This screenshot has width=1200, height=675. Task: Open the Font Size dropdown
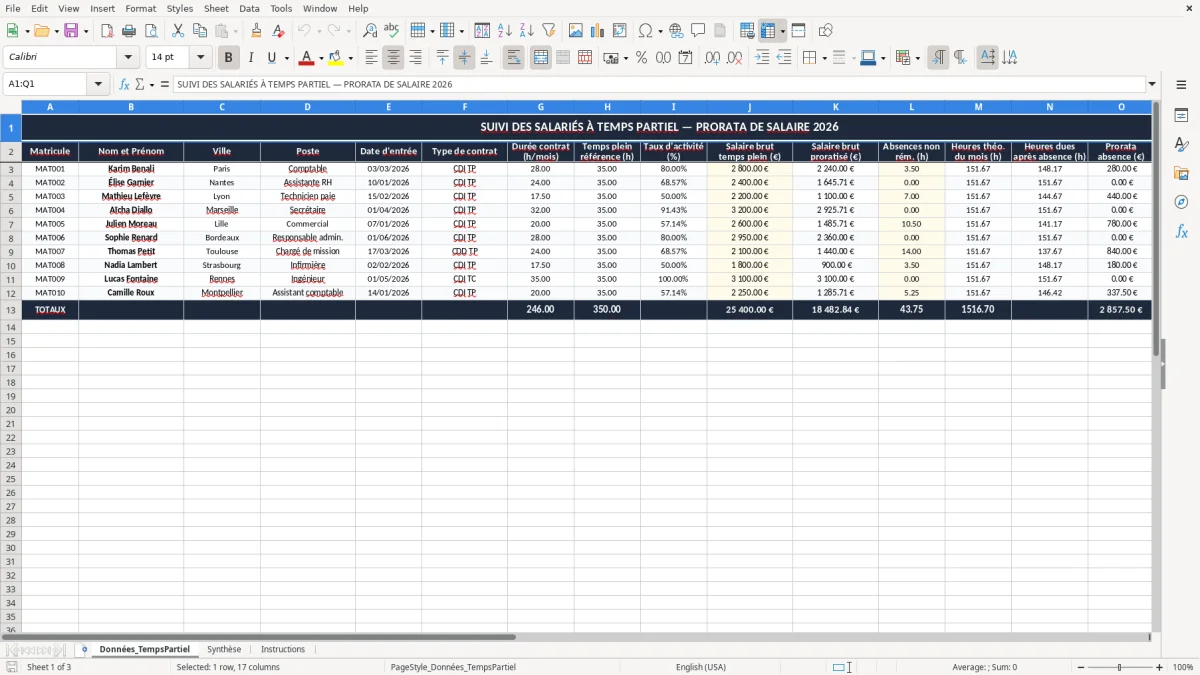pos(200,58)
